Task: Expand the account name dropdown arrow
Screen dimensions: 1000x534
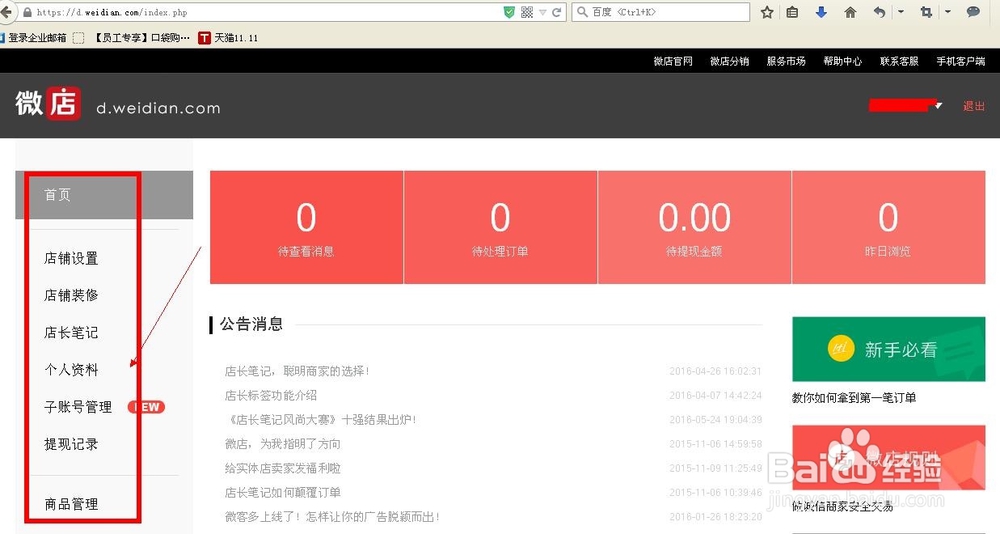Action: click(x=938, y=105)
